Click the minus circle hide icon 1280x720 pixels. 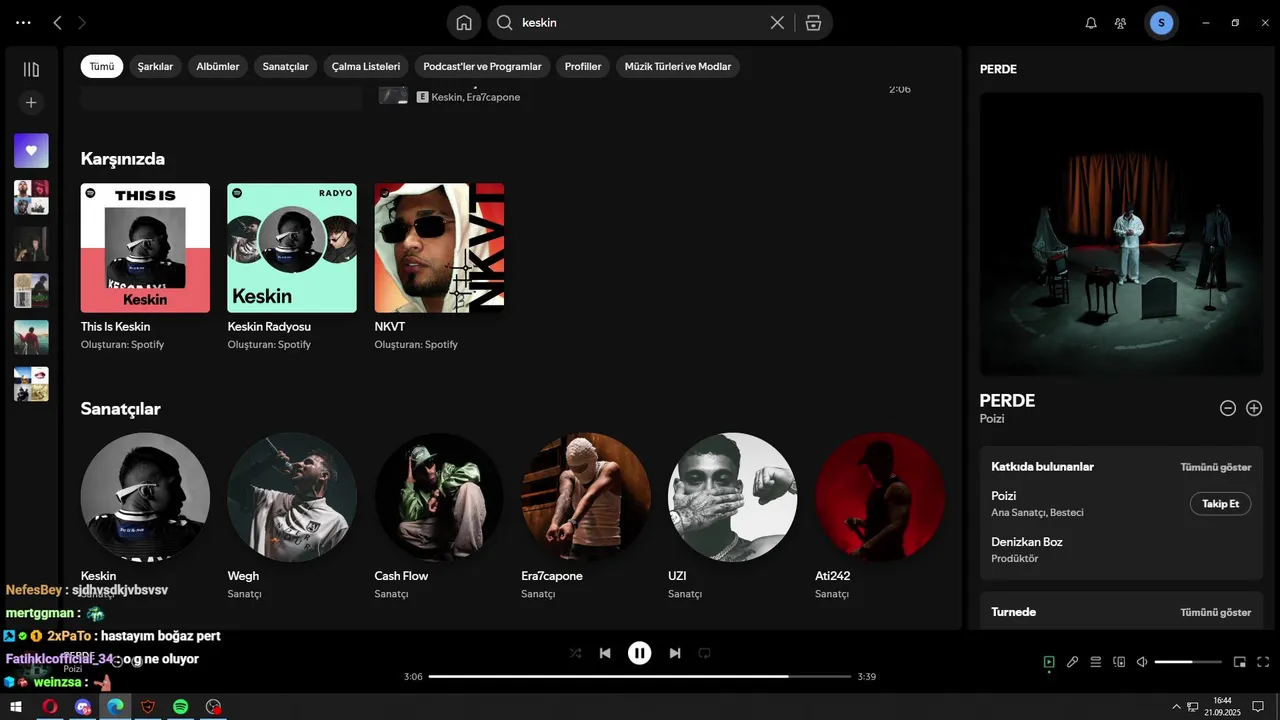[x=1228, y=408]
